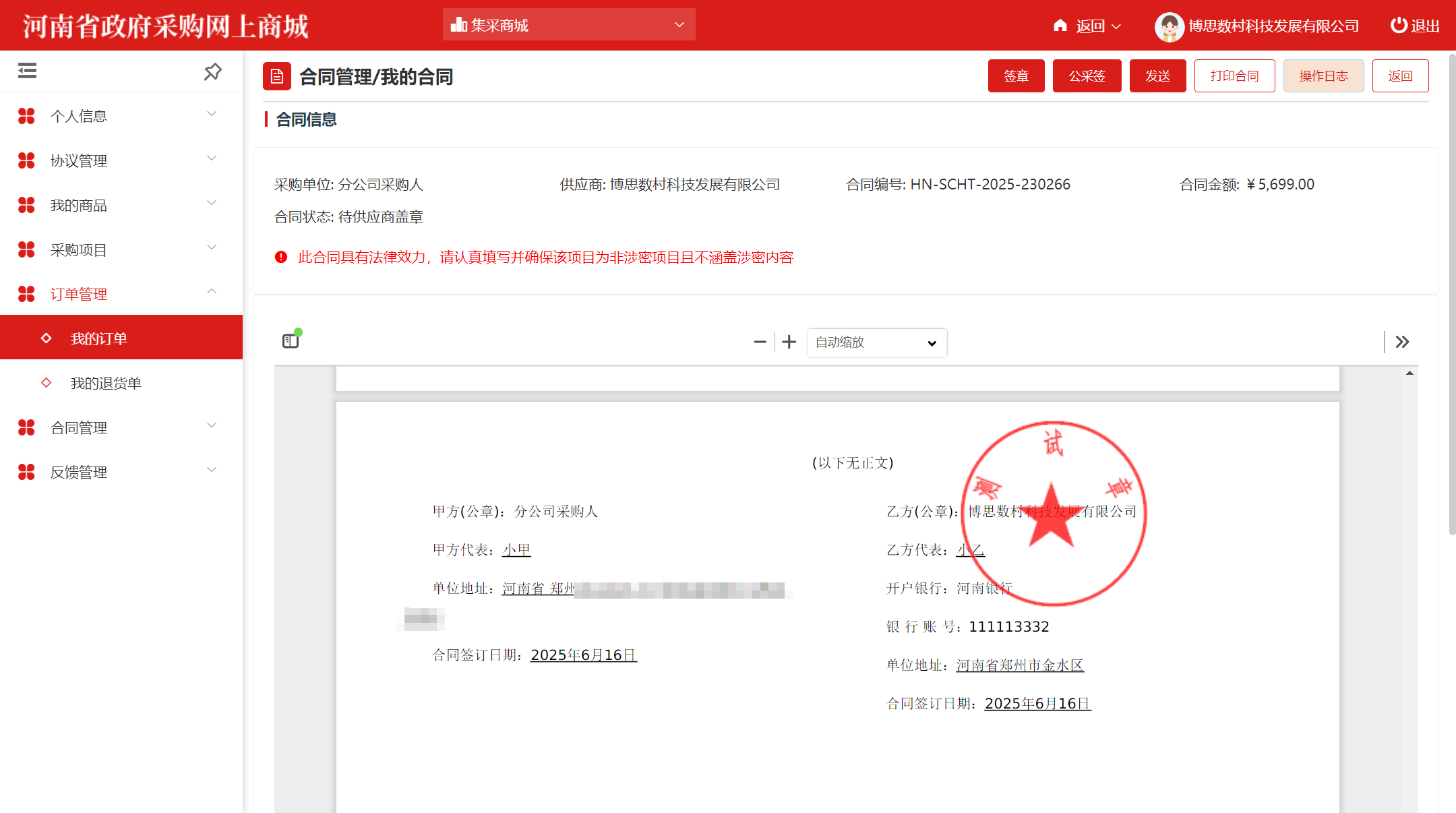Click the PDF viewer scroll-up arrow

point(1409,373)
